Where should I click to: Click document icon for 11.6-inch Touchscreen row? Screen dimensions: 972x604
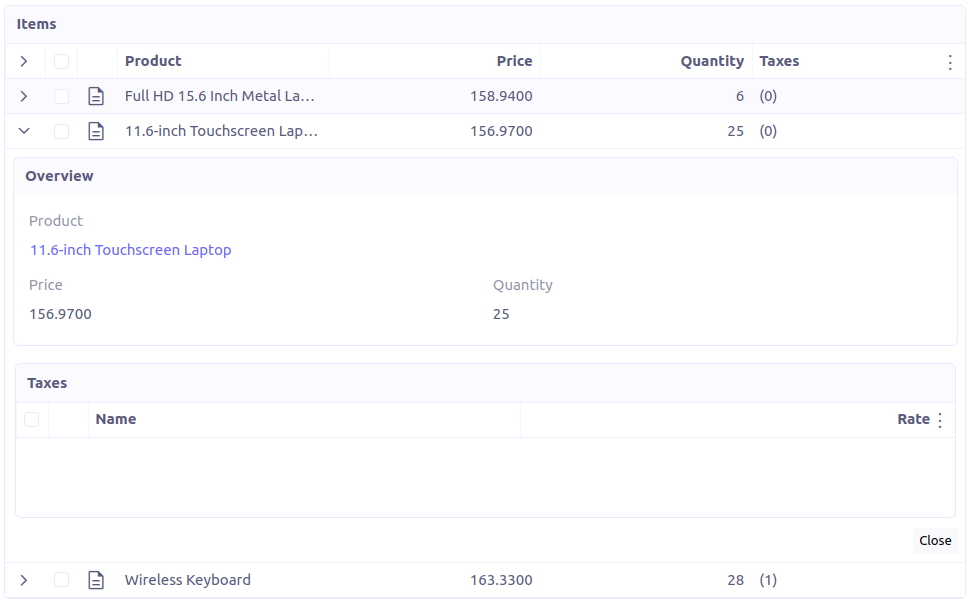pyautogui.click(x=96, y=131)
